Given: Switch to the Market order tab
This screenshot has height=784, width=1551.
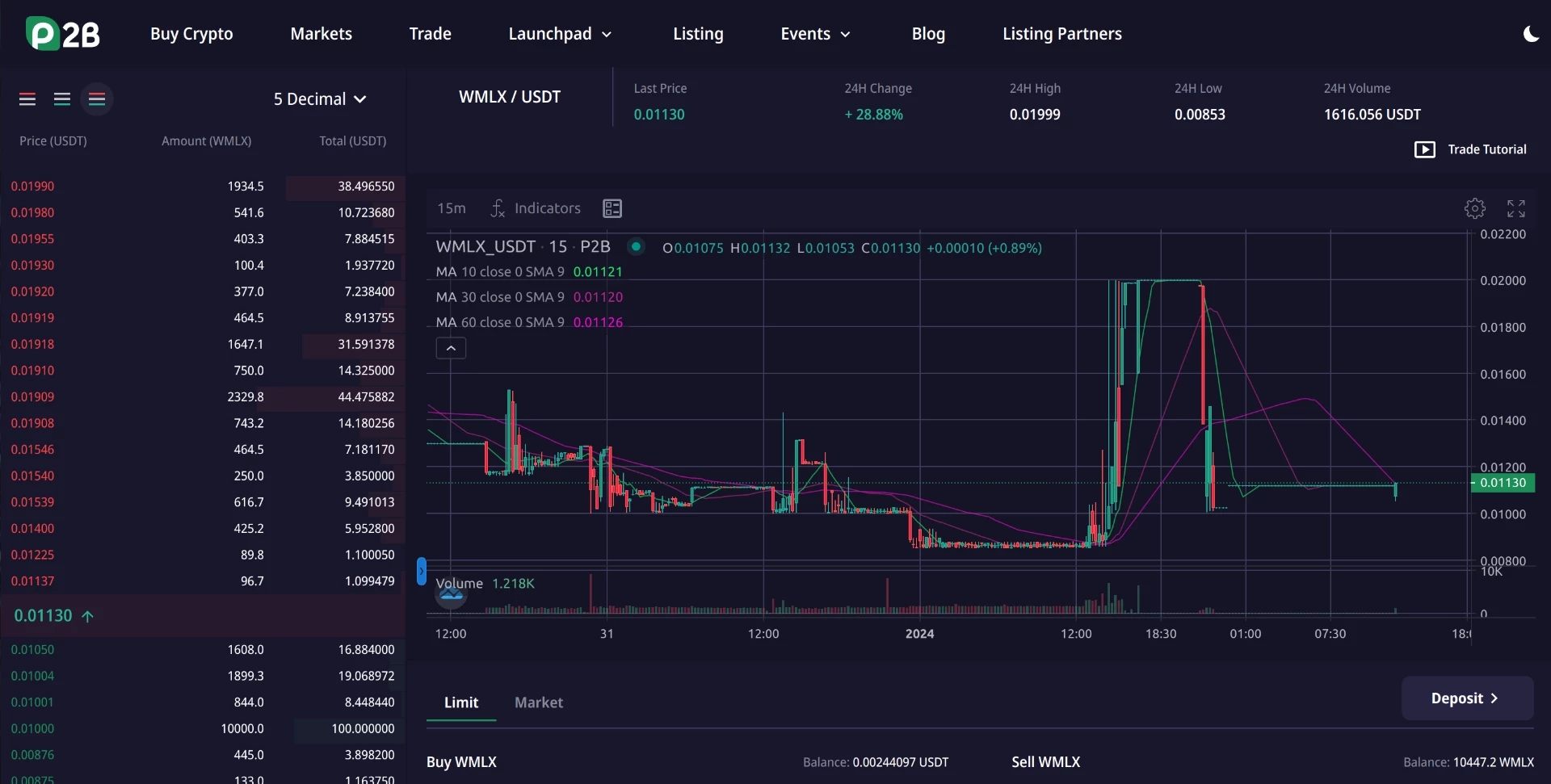Looking at the screenshot, I should pos(539,702).
